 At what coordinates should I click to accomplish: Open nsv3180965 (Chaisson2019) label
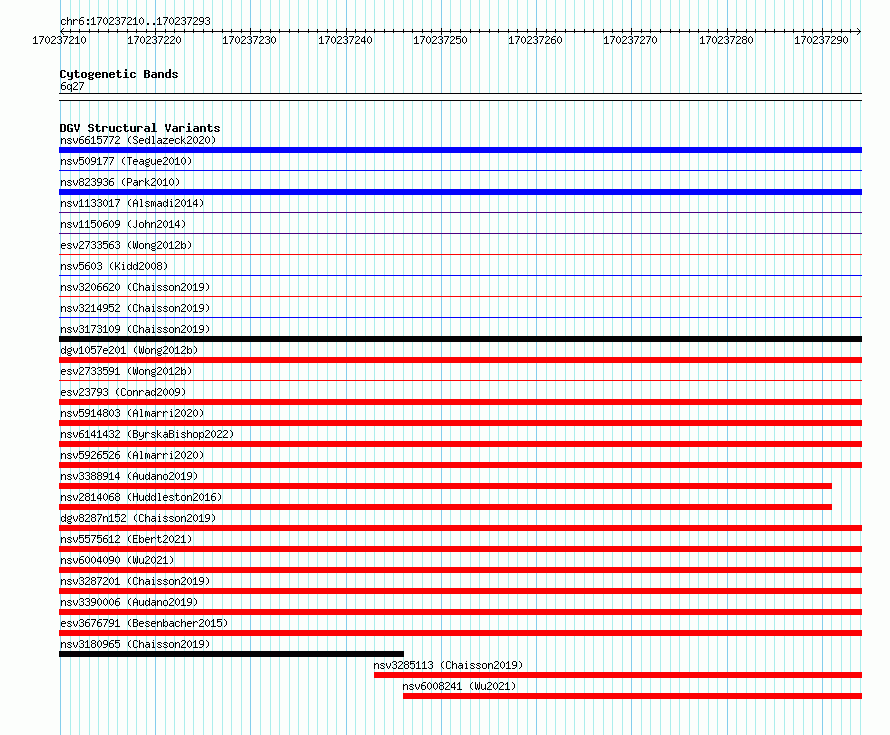click(135, 644)
